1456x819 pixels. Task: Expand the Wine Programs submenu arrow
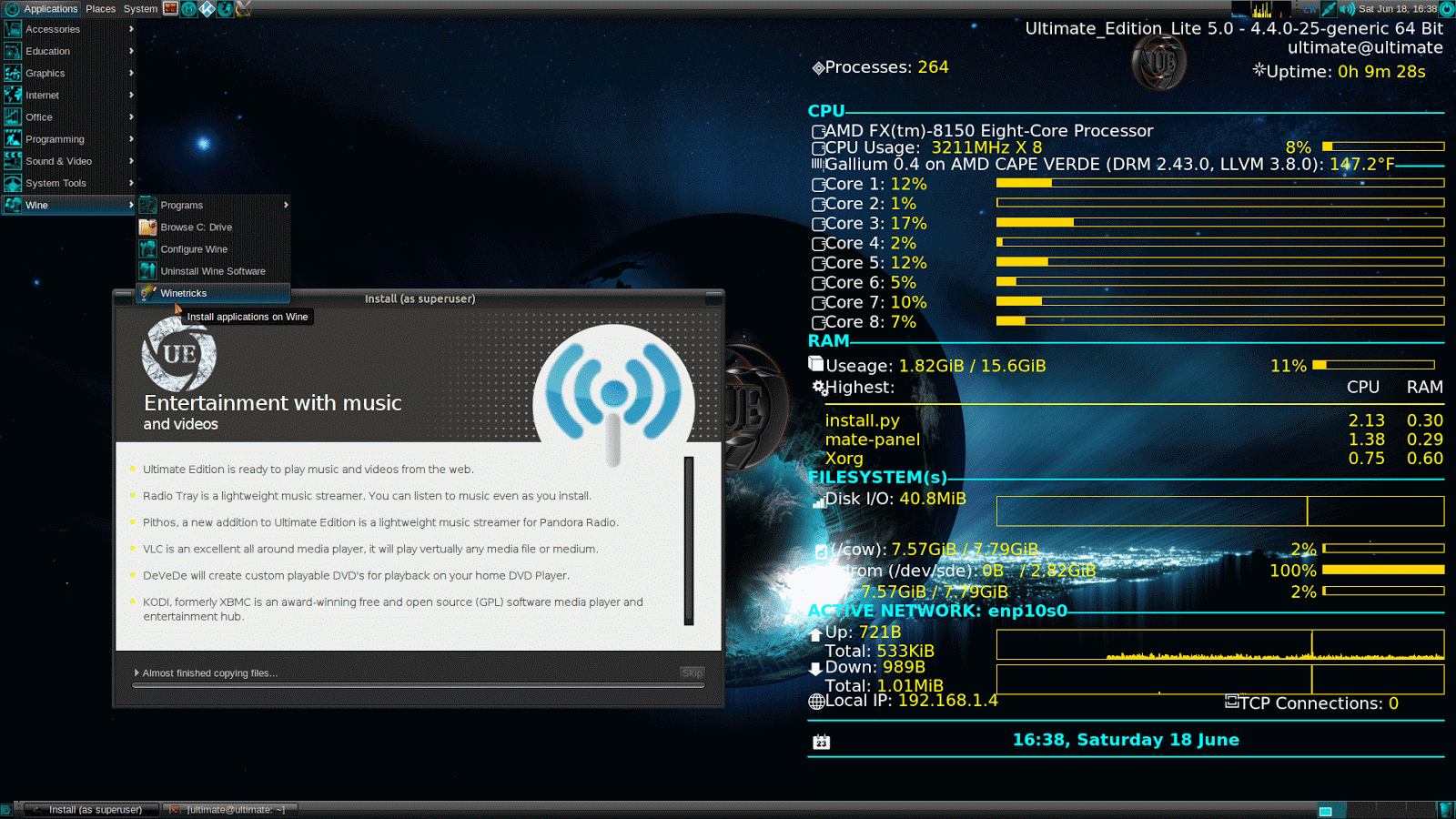[x=286, y=205]
